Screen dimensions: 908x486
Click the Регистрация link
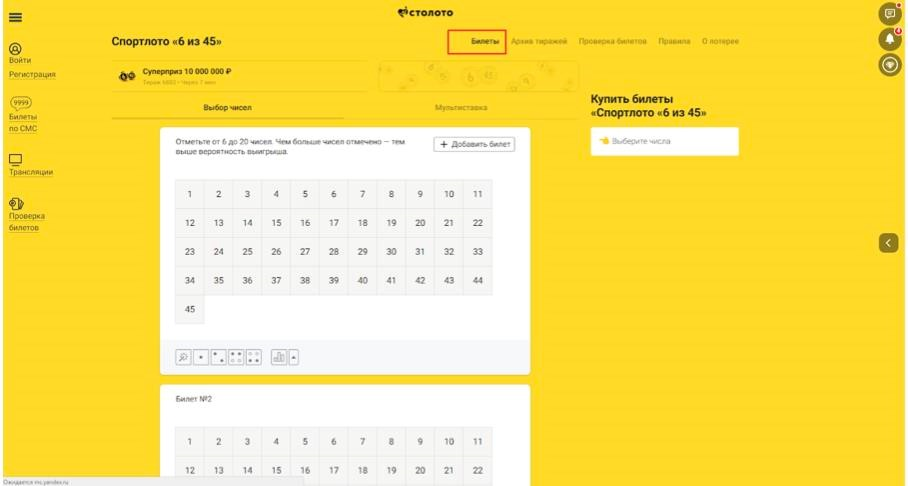[32, 74]
